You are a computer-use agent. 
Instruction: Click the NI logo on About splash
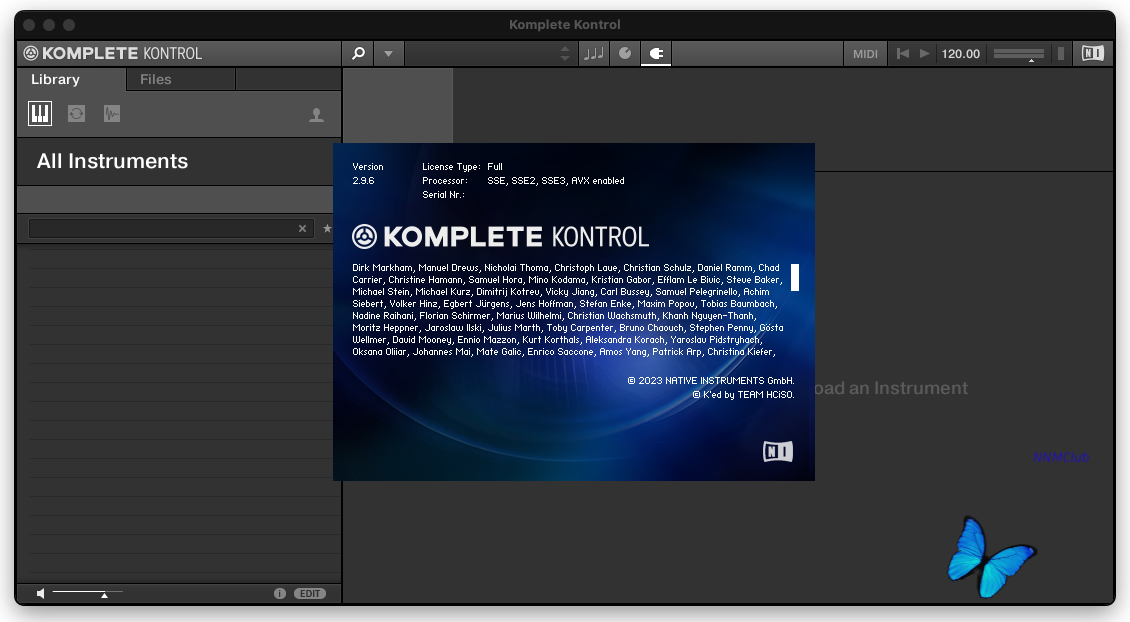click(778, 452)
